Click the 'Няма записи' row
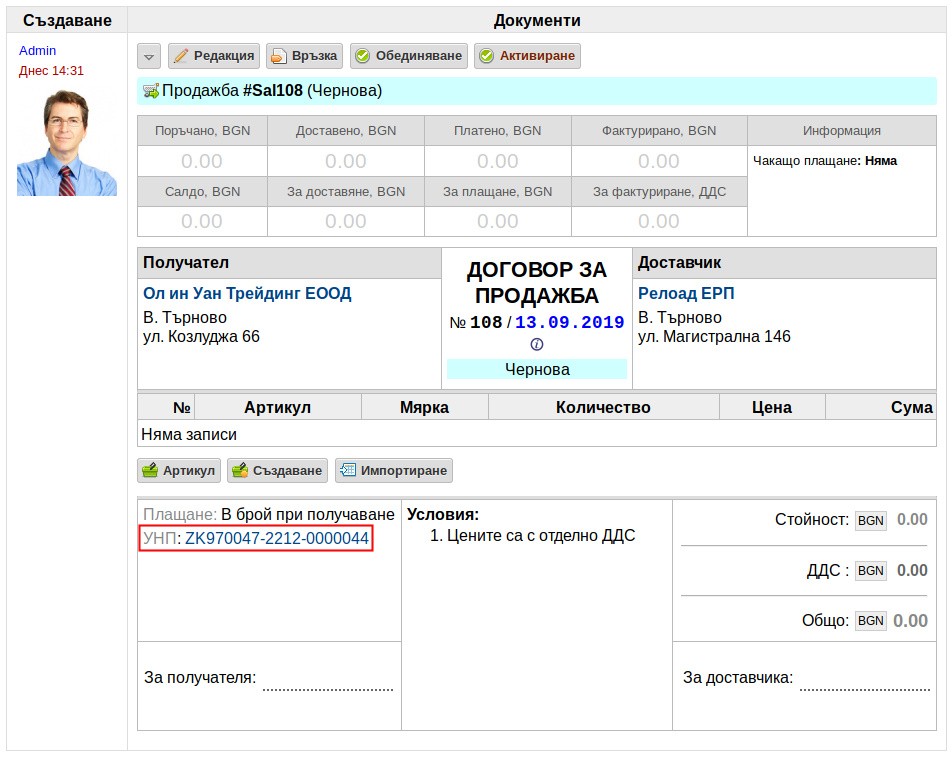Image resolution: width=952 pixels, height=757 pixels. pyautogui.click(x=537, y=434)
